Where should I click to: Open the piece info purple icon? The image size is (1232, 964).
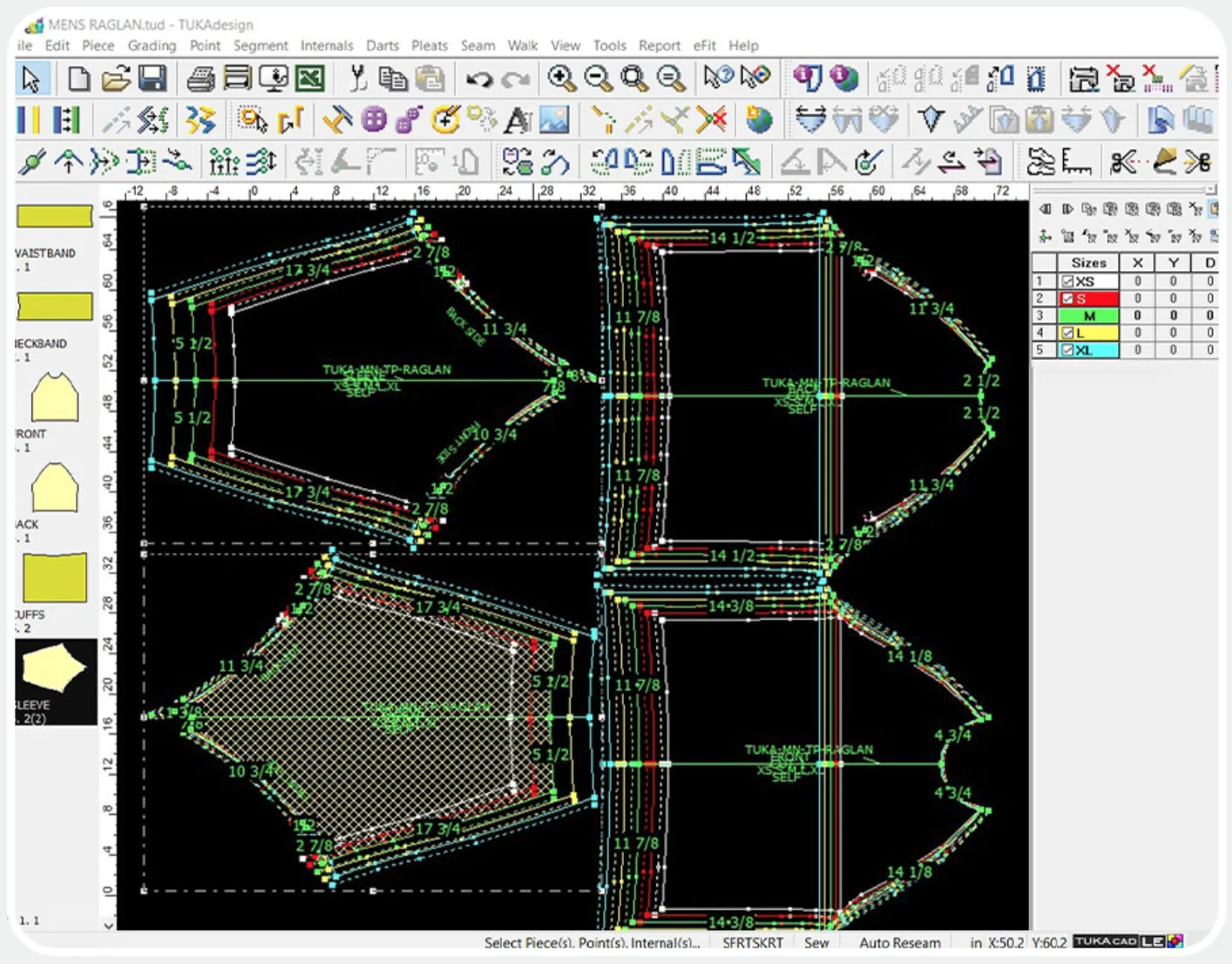click(x=807, y=78)
